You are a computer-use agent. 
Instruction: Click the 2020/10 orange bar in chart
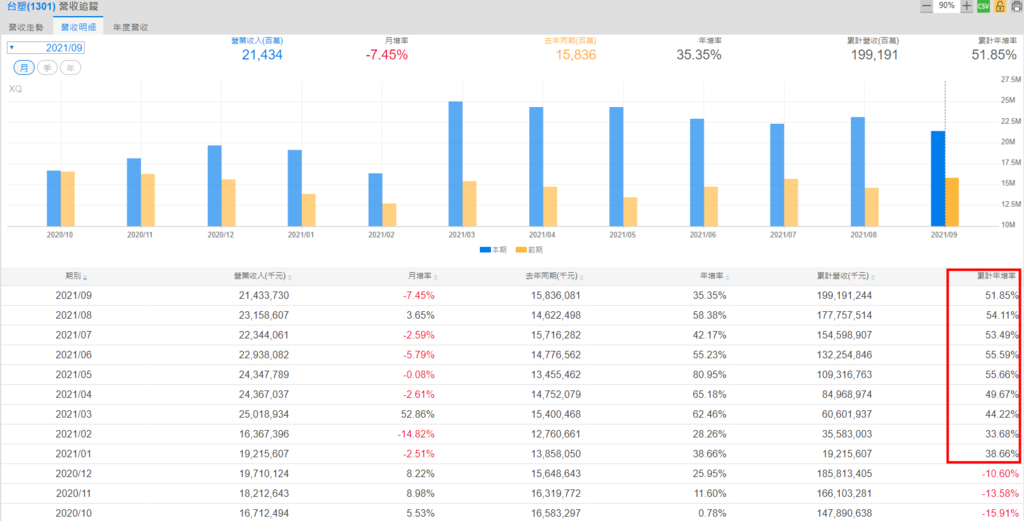(x=68, y=199)
